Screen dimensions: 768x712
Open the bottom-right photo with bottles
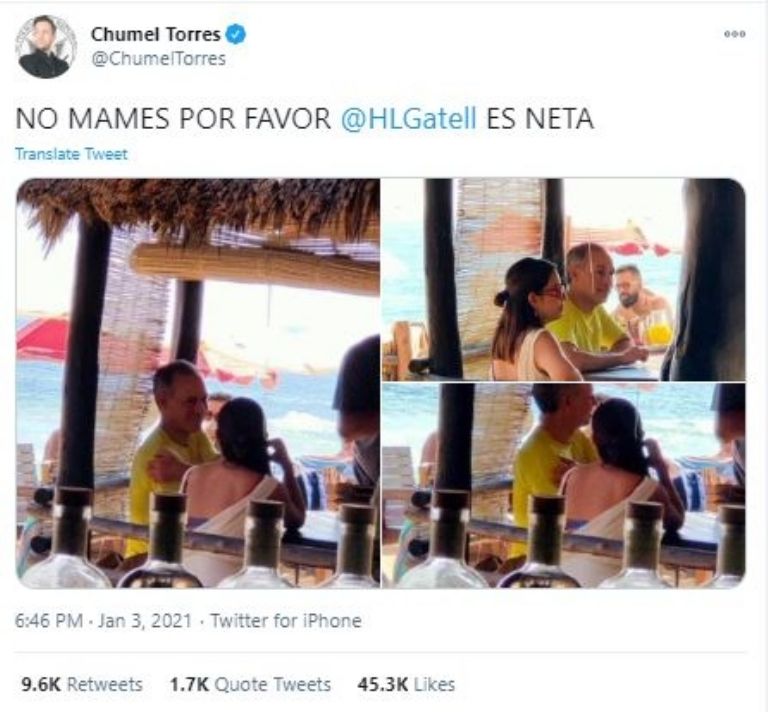click(x=564, y=486)
